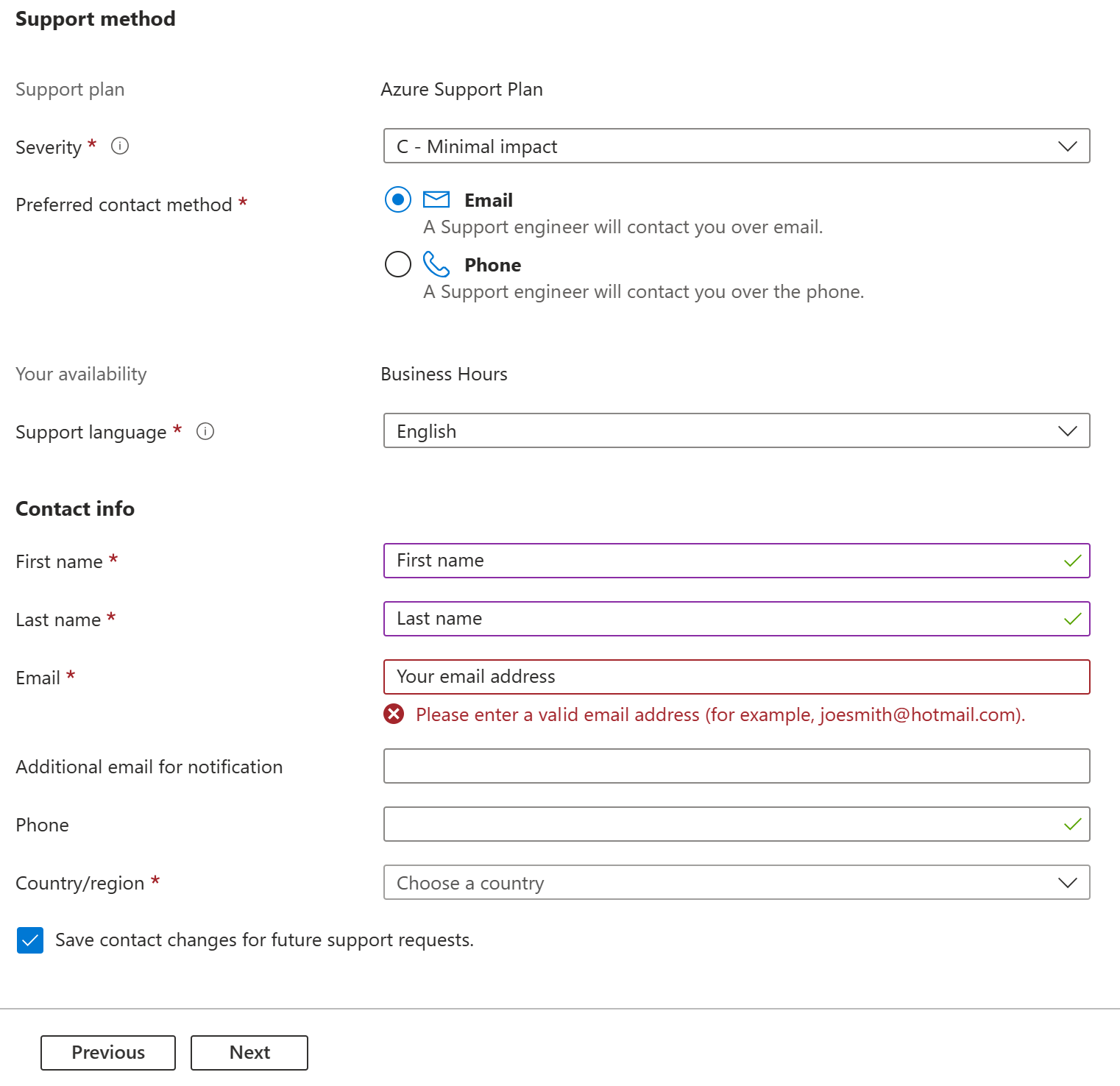Select the Phone contact method radio button

point(398,264)
